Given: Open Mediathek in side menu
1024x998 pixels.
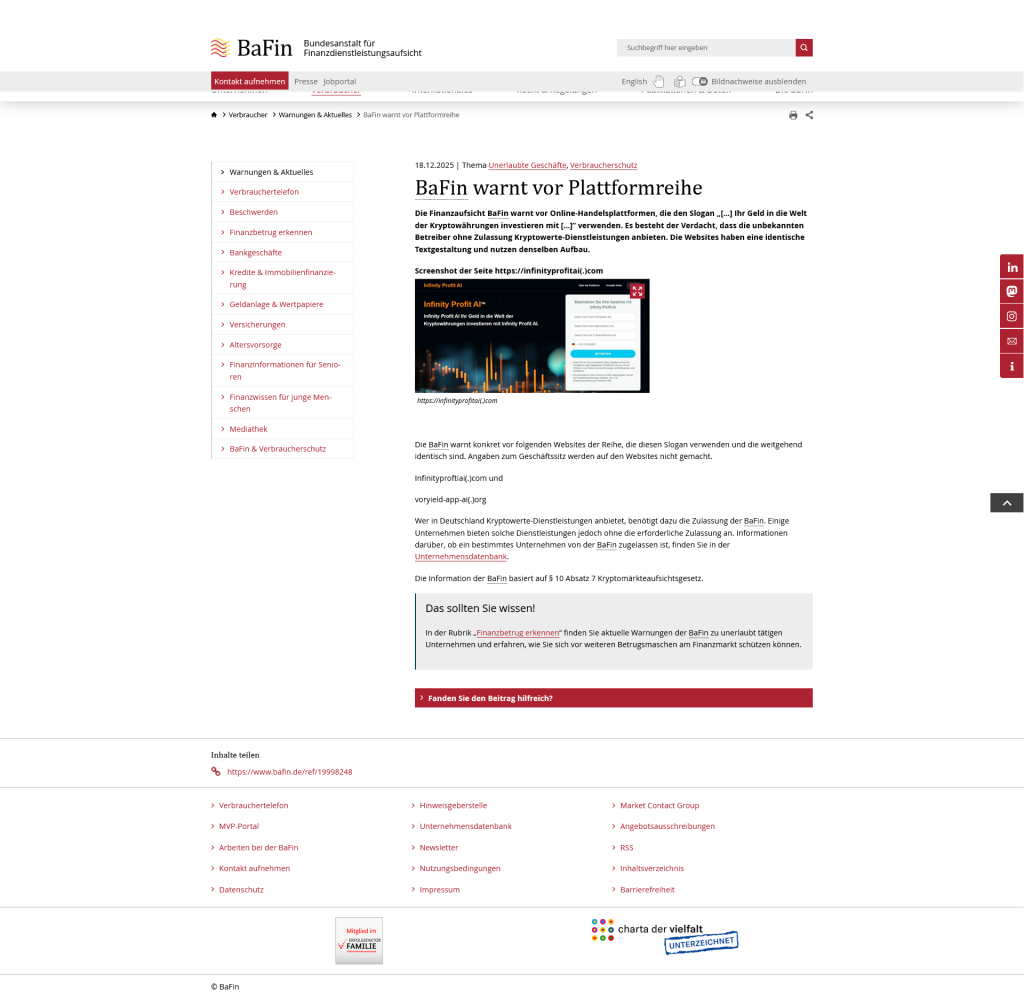Looking at the screenshot, I should [x=248, y=428].
